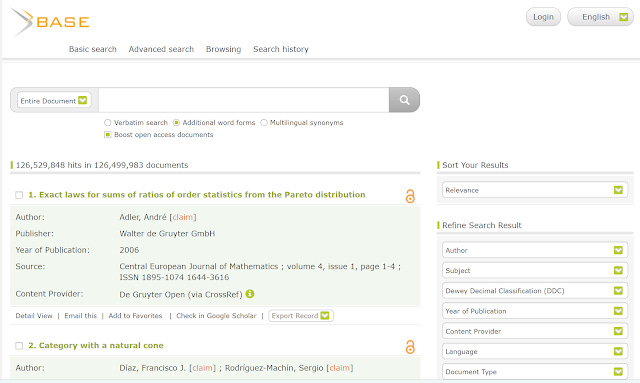Click the green arrow on Export Record
This screenshot has height=383, width=640.
(325, 316)
